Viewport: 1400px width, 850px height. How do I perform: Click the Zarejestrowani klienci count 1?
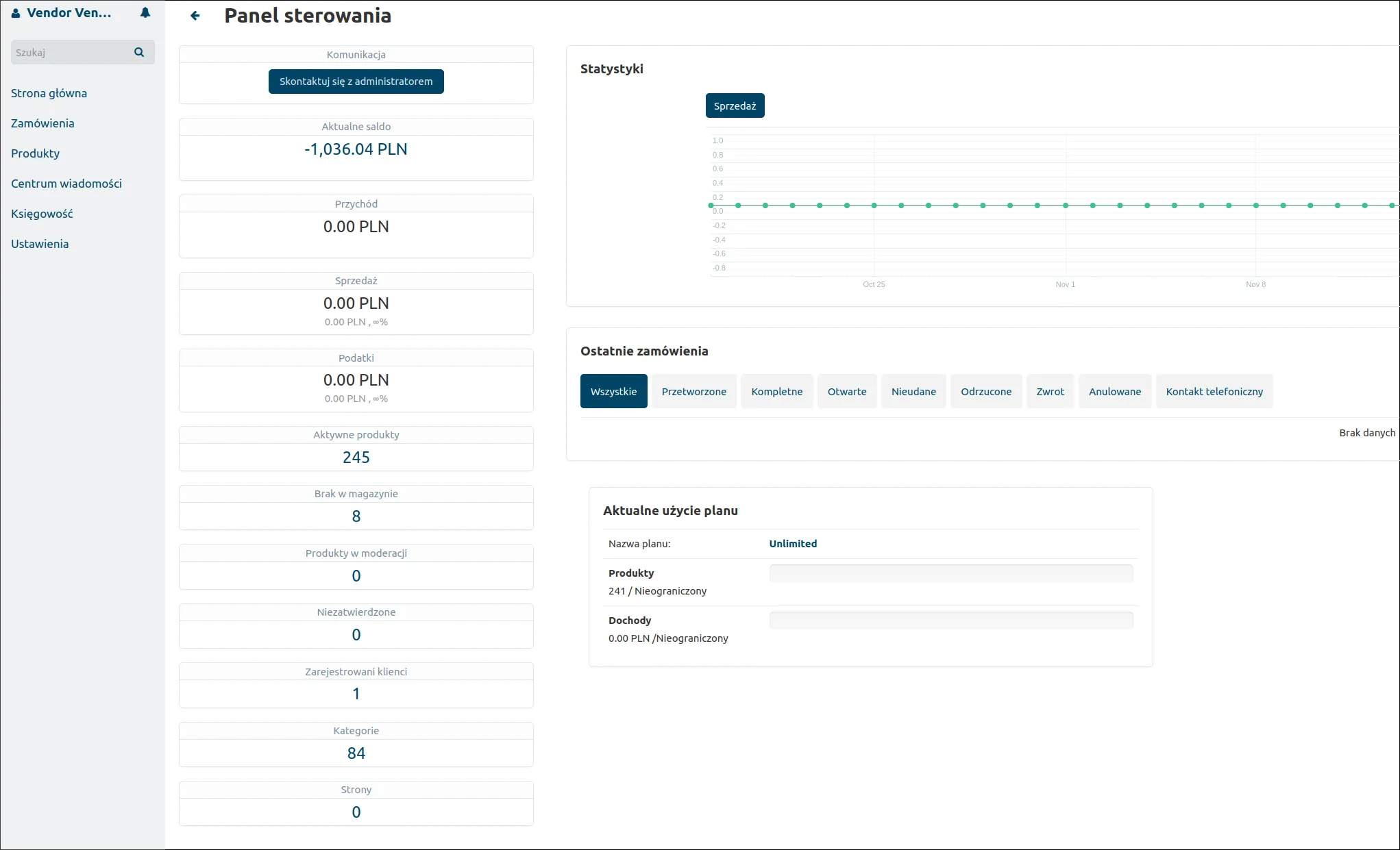click(356, 694)
